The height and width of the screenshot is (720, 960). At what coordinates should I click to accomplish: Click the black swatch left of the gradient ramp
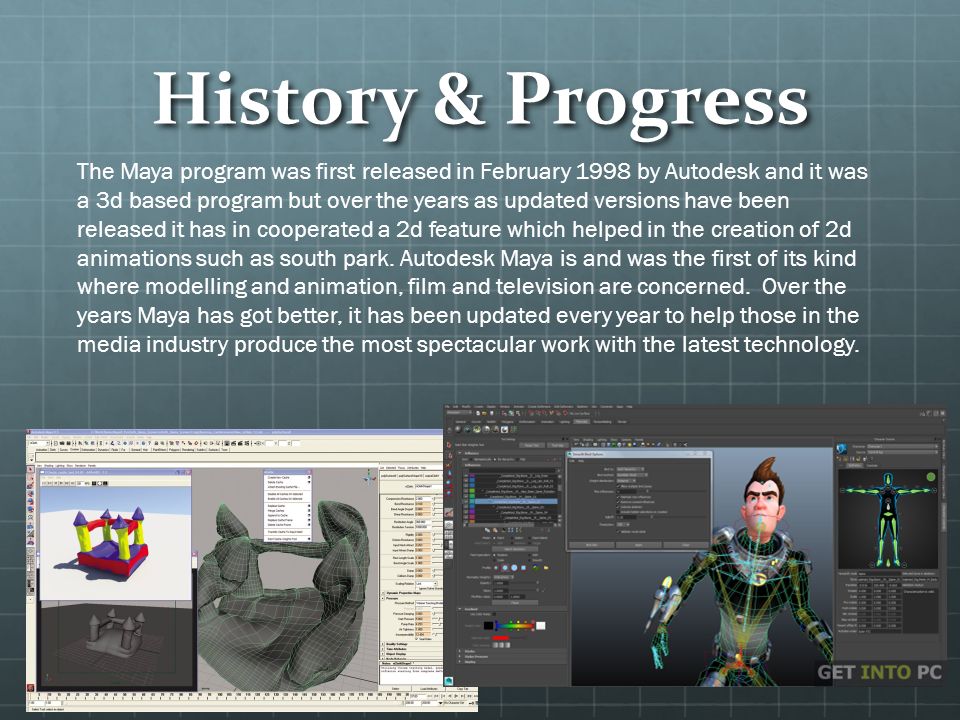pyautogui.click(x=488, y=626)
